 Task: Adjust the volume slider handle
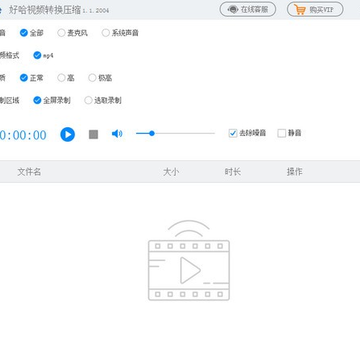pos(152,133)
